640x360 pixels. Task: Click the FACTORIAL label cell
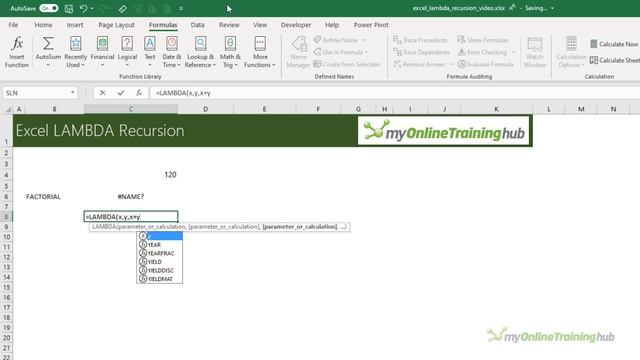54,197
